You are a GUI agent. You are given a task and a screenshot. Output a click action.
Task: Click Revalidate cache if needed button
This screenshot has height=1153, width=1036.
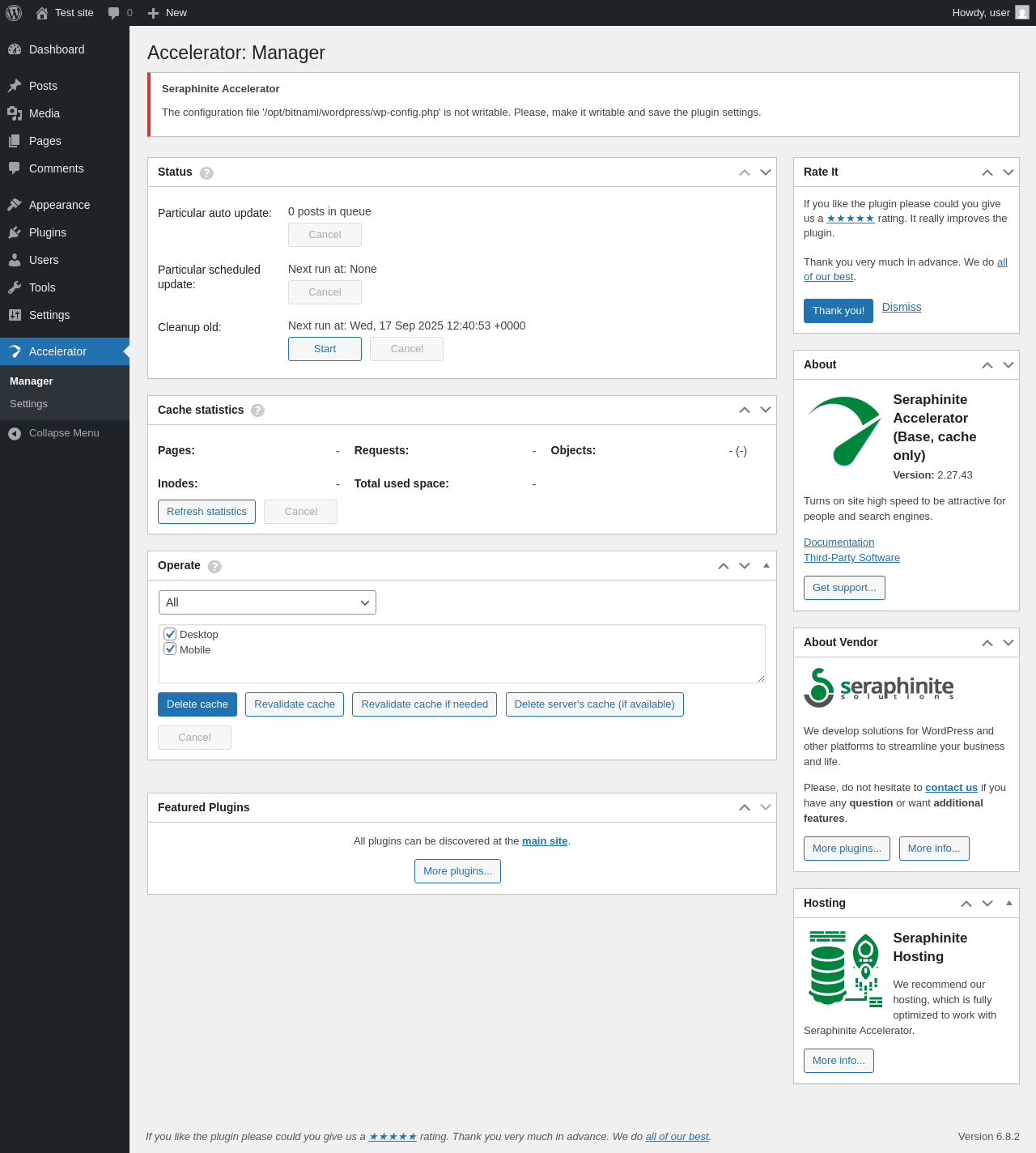(x=424, y=704)
